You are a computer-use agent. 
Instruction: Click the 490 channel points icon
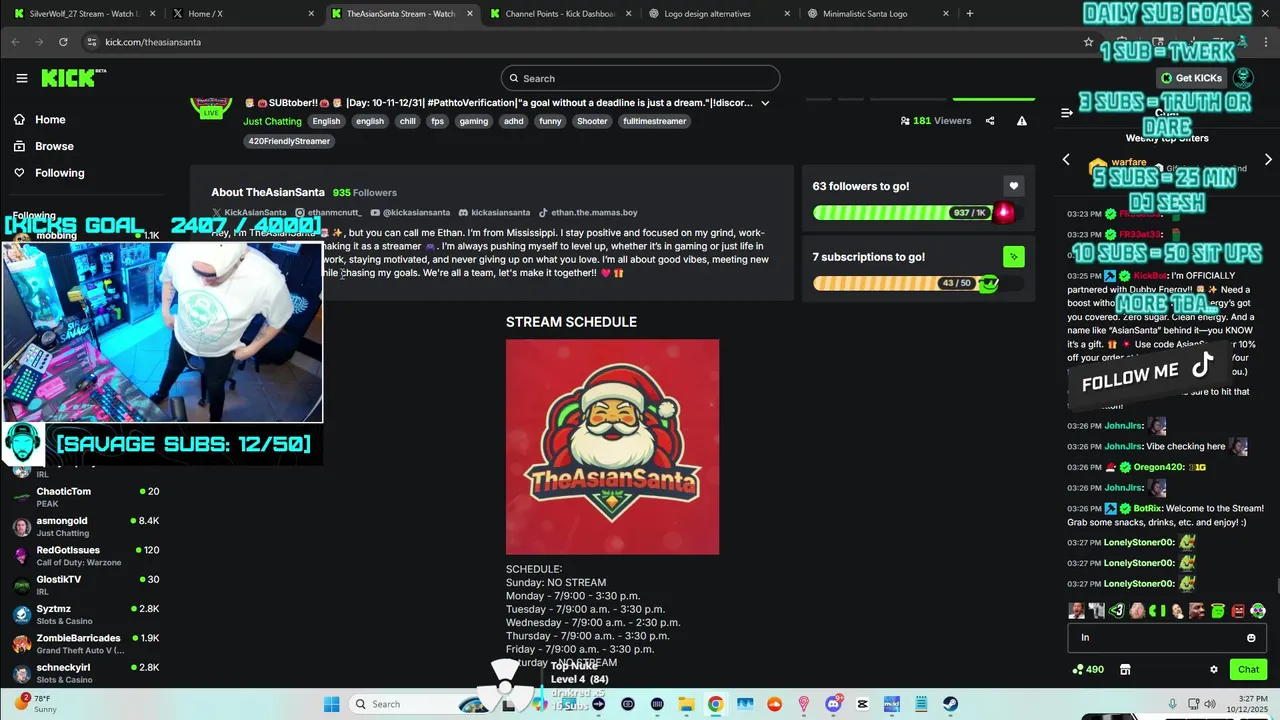point(1088,670)
